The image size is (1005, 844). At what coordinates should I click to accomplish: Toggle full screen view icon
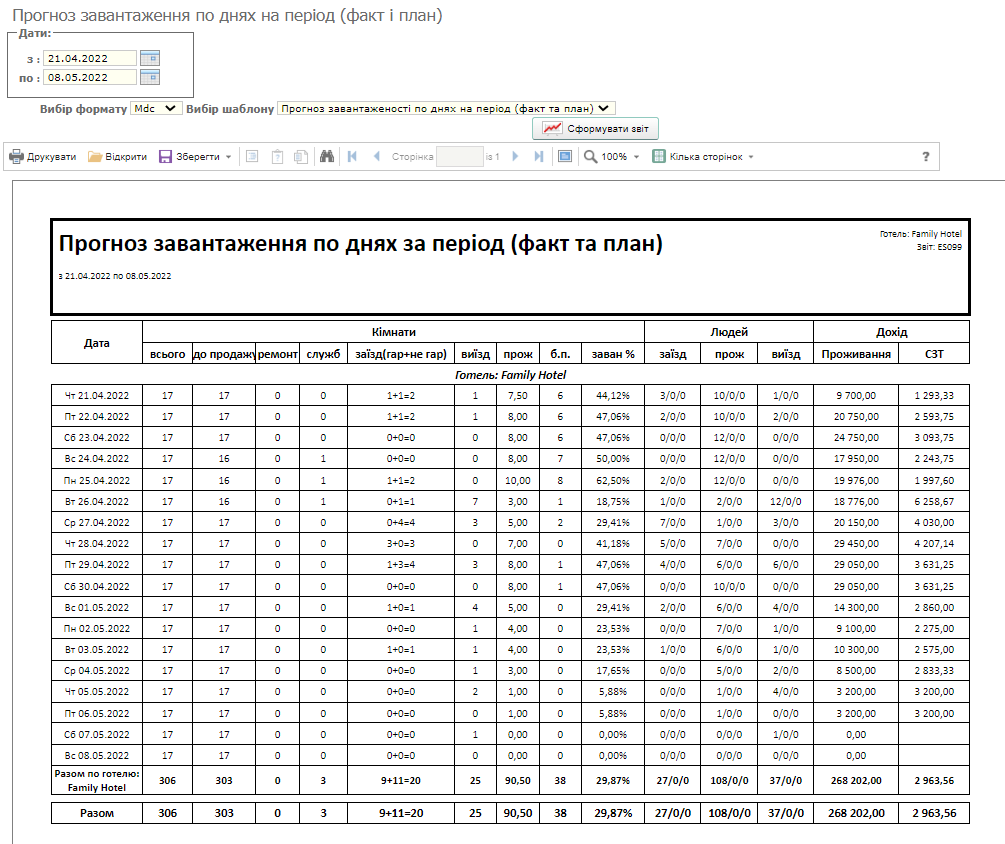coord(565,157)
